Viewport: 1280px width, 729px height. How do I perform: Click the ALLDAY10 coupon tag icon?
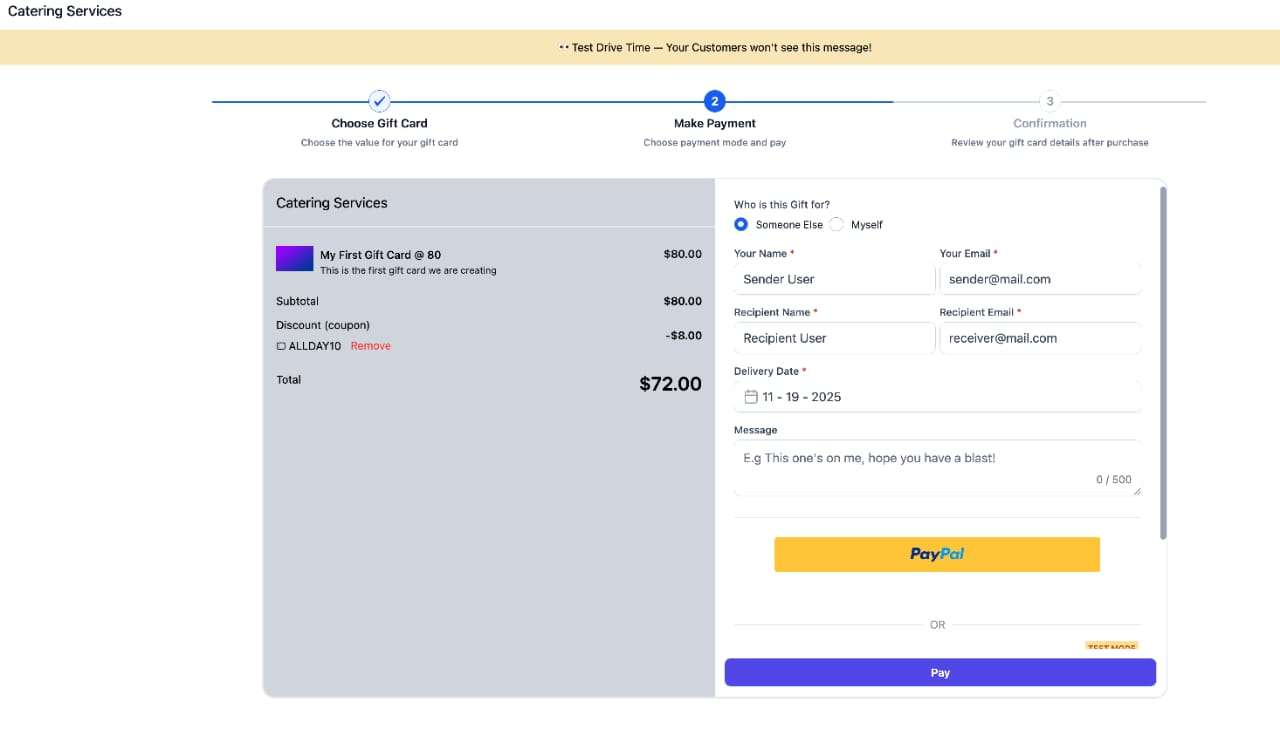coord(281,346)
